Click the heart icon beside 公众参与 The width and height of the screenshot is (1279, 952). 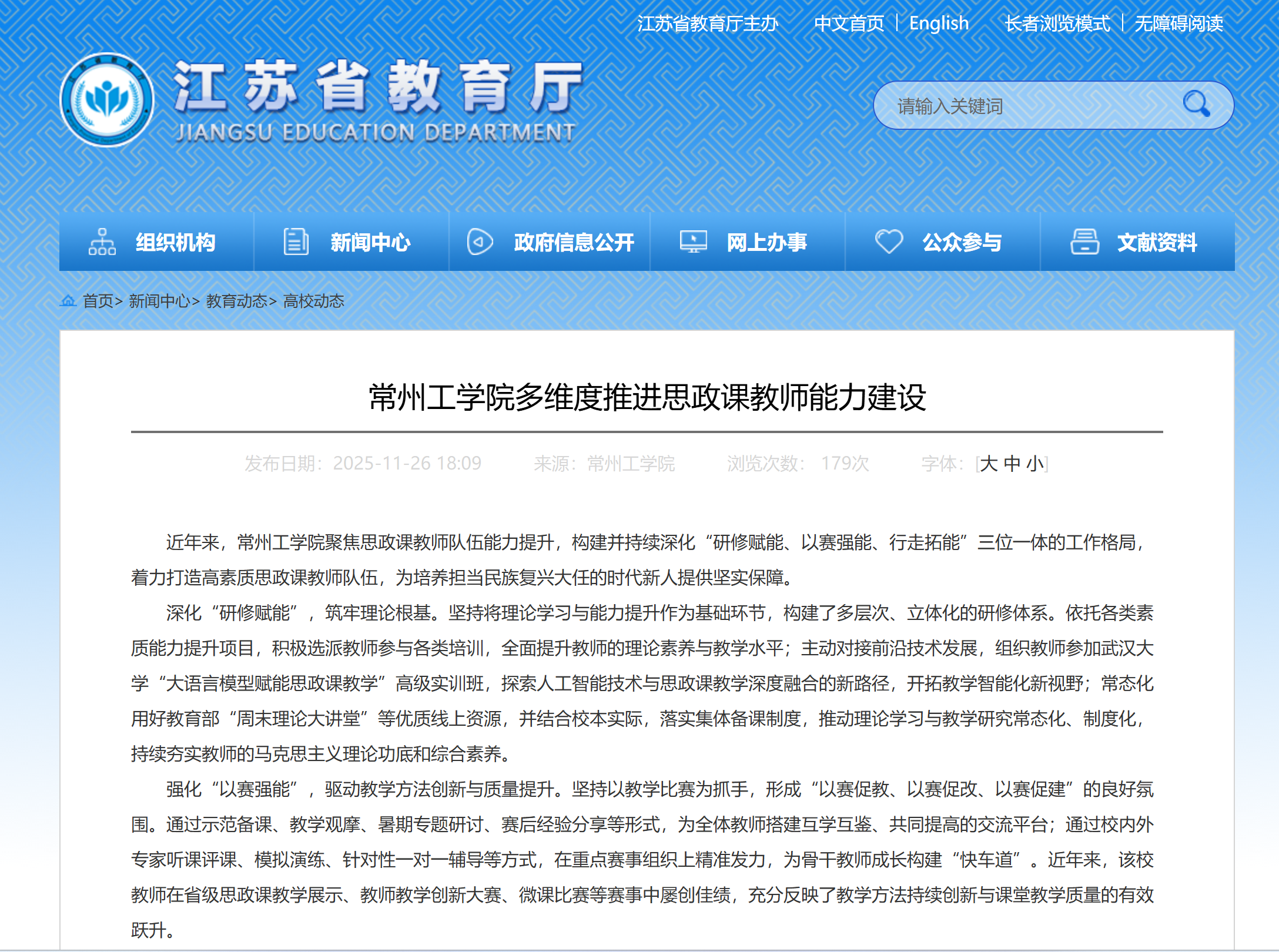coord(888,242)
